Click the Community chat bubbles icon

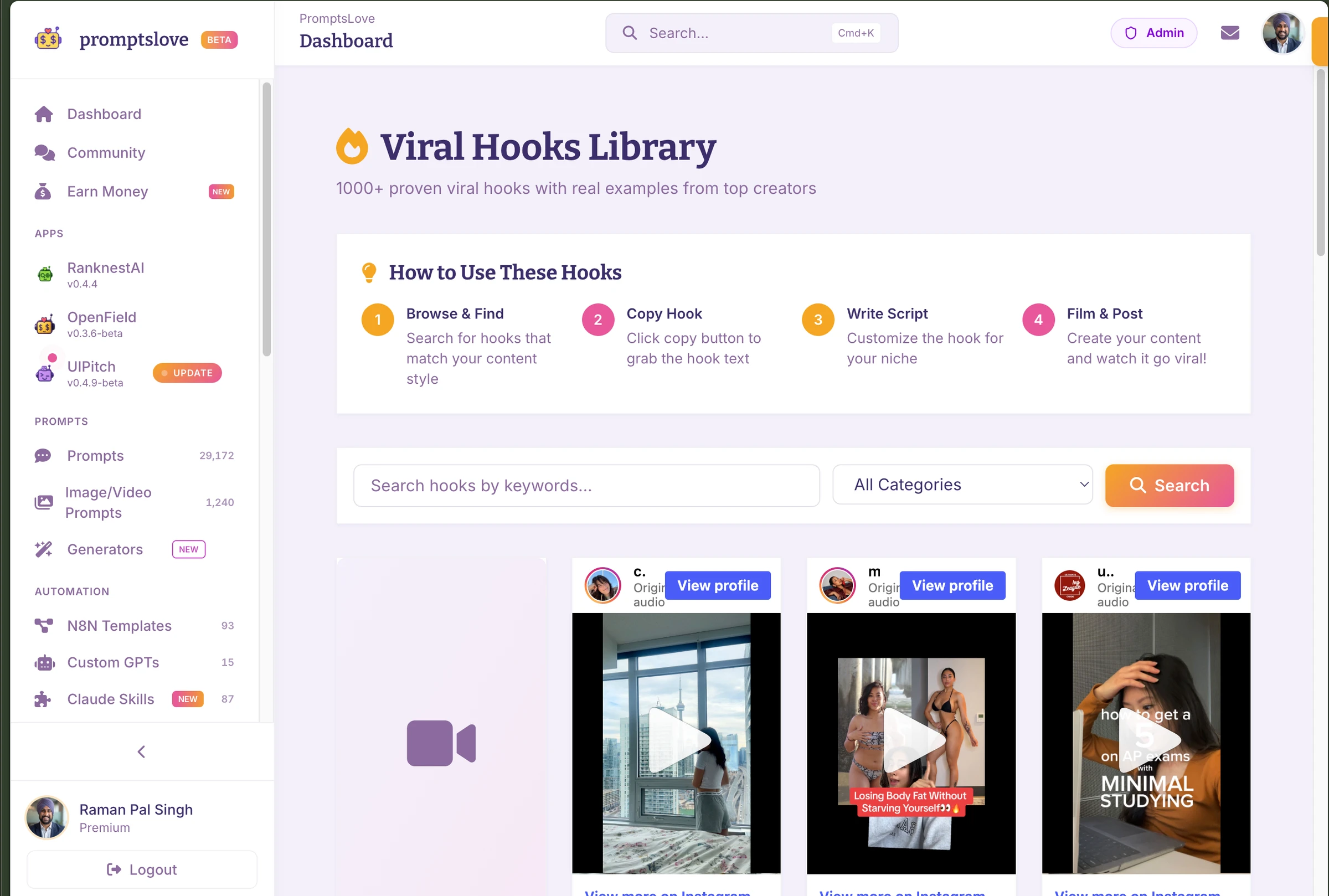tap(44, 153)
